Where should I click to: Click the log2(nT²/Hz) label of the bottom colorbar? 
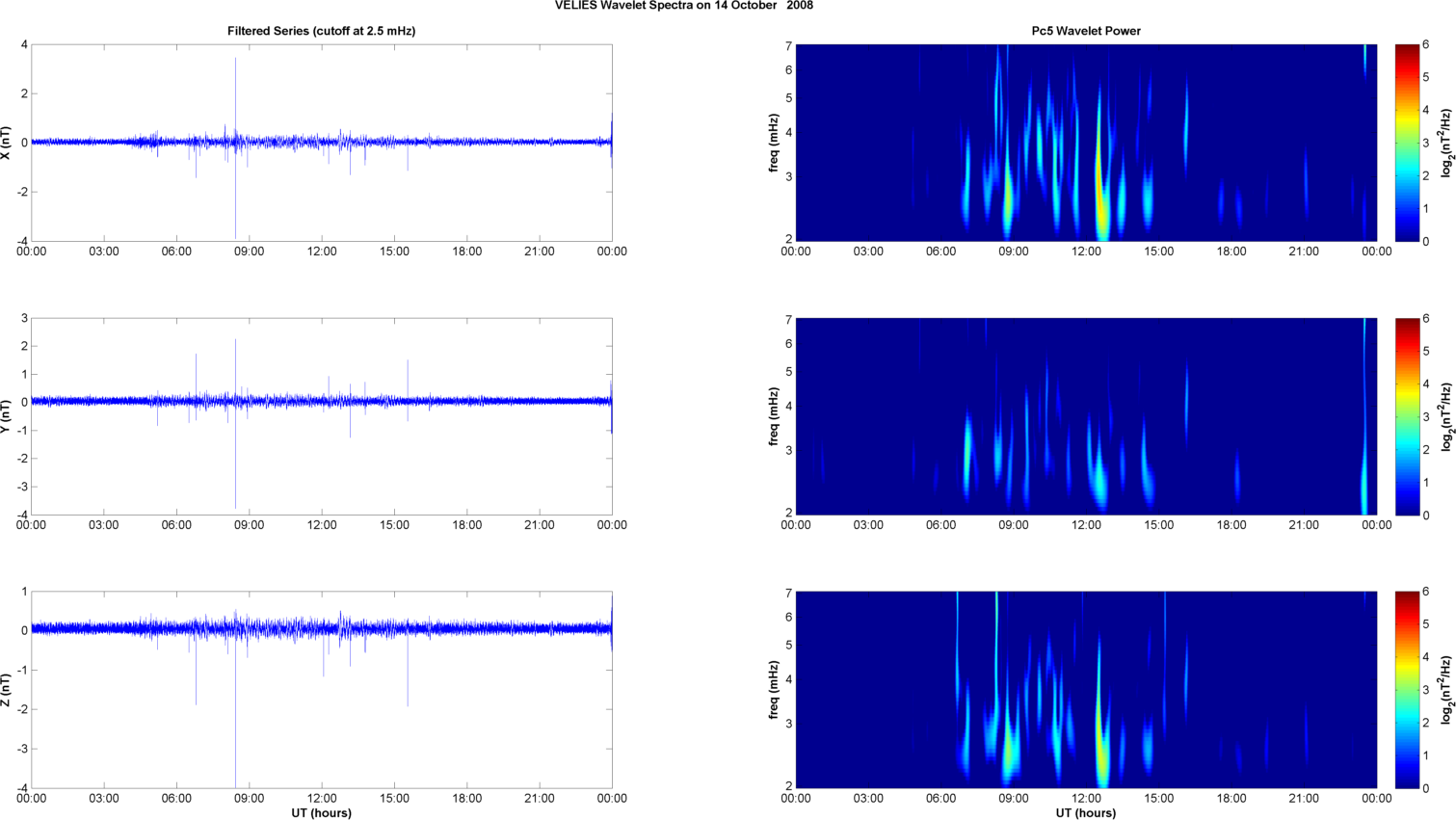point(1446,690)
